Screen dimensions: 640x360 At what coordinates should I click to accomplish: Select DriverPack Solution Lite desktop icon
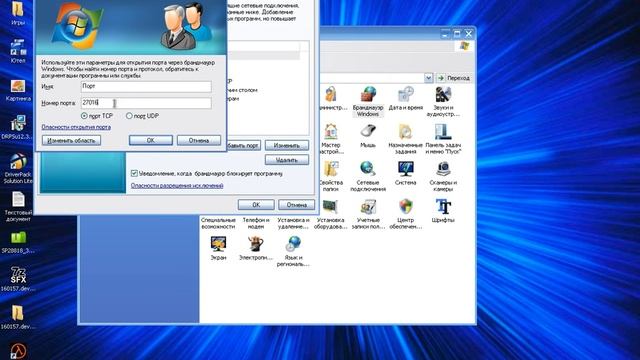pos(18,168)
